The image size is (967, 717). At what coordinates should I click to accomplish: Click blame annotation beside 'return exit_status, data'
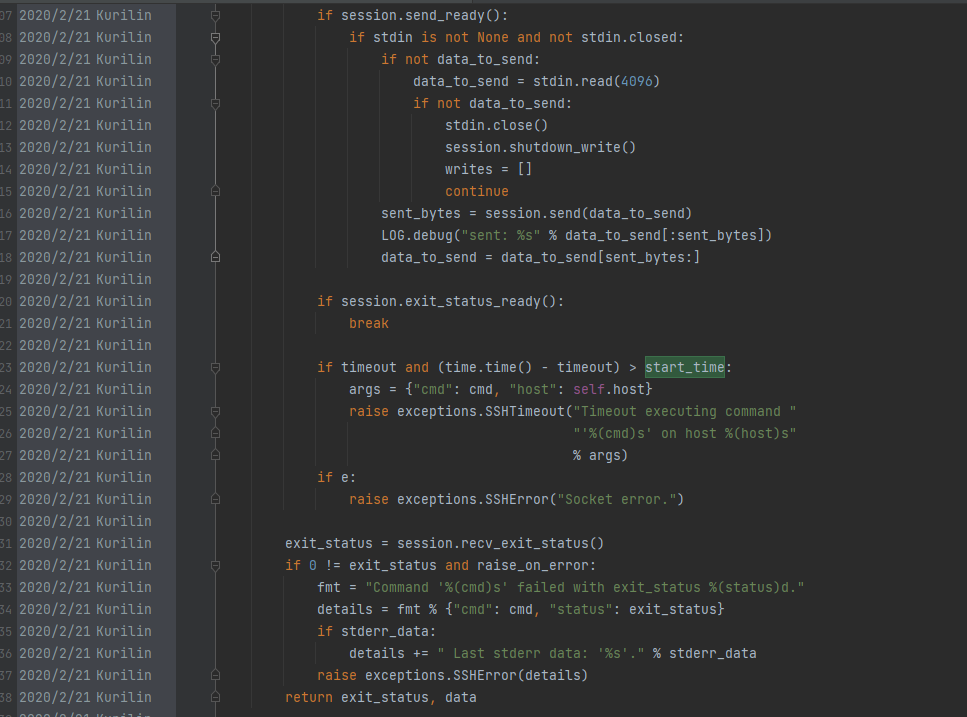[x=85, y=697]
